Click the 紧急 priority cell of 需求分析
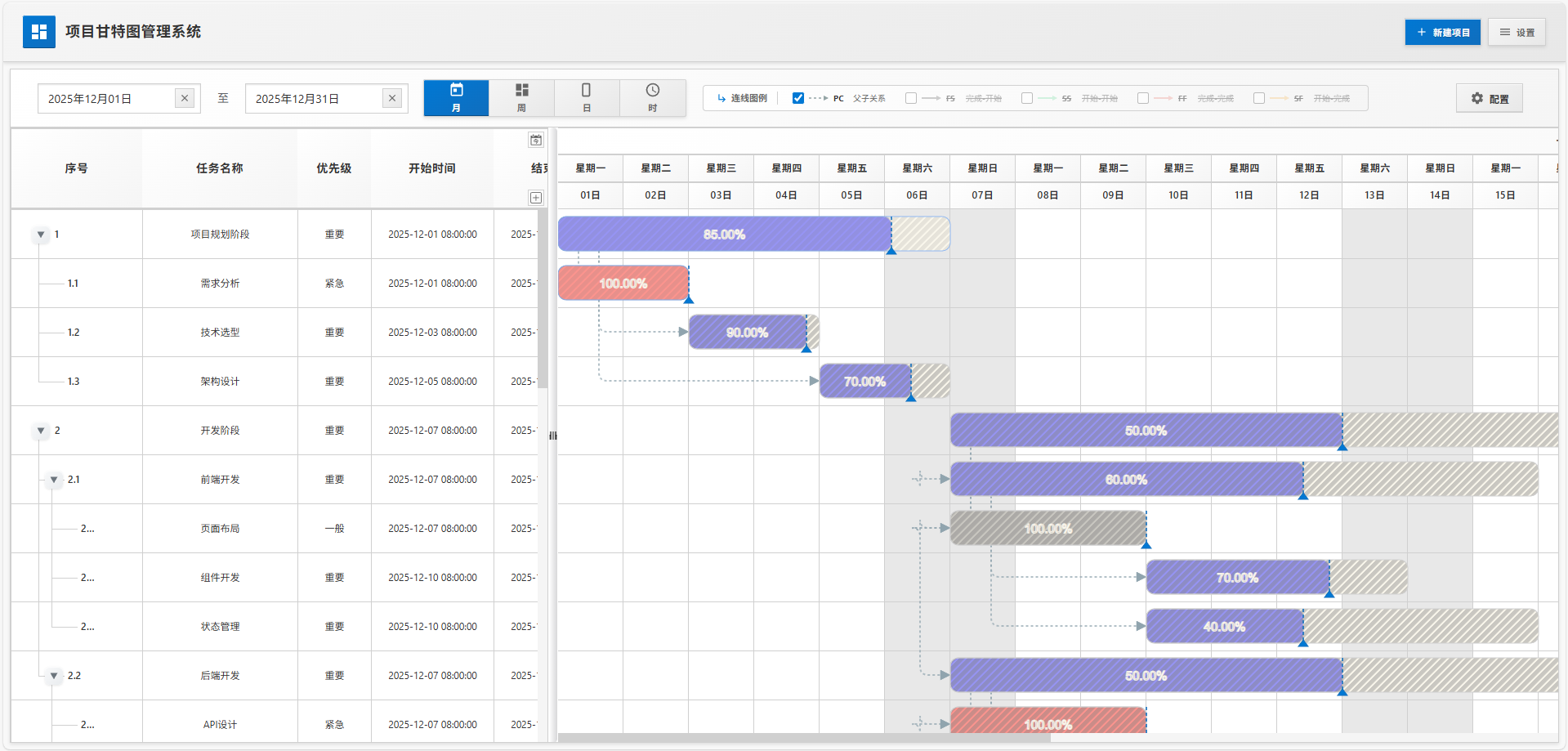 (x=334, y=284)
